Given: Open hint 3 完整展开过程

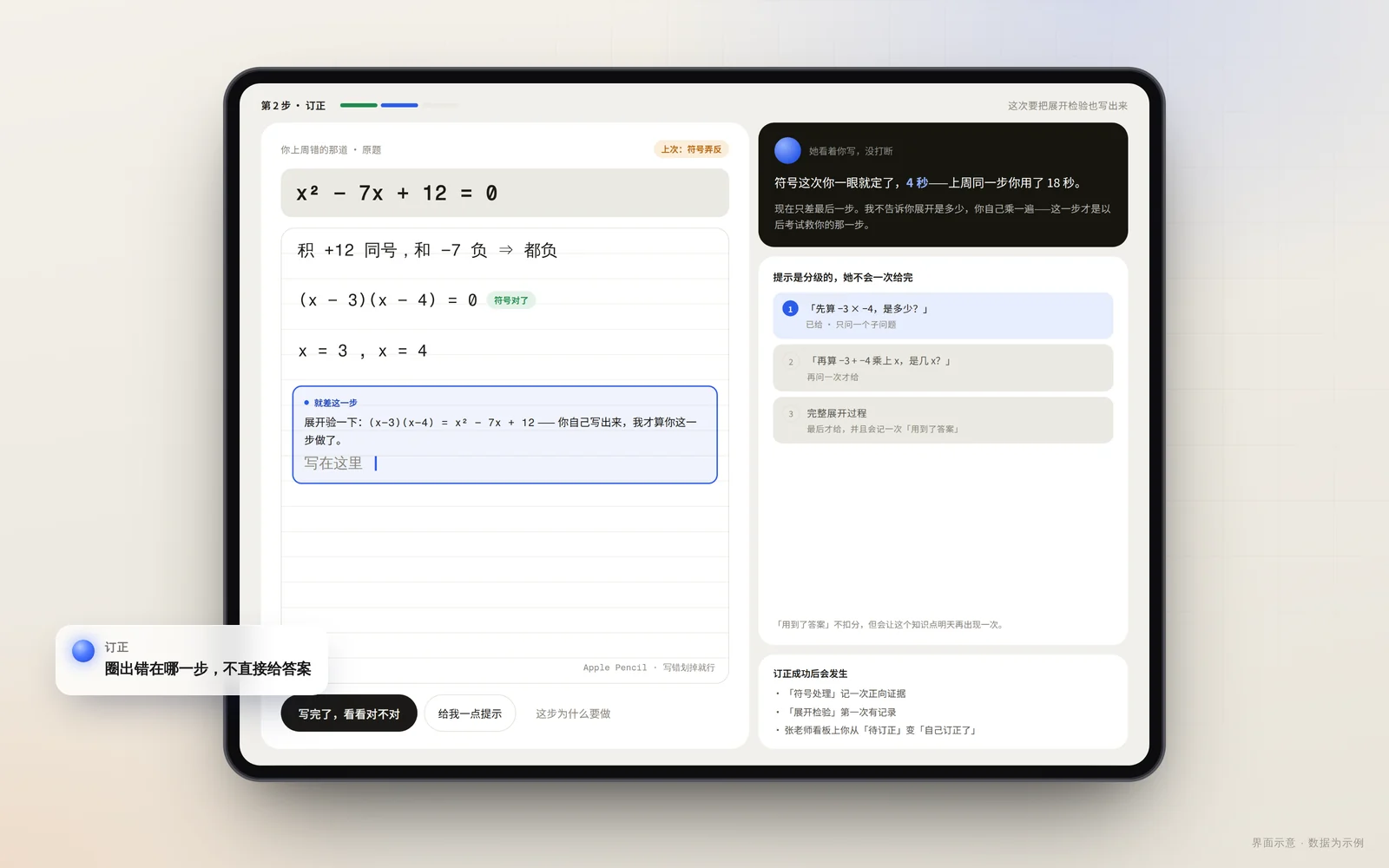Looking at the screenshot, I should (x=943, y=420).
